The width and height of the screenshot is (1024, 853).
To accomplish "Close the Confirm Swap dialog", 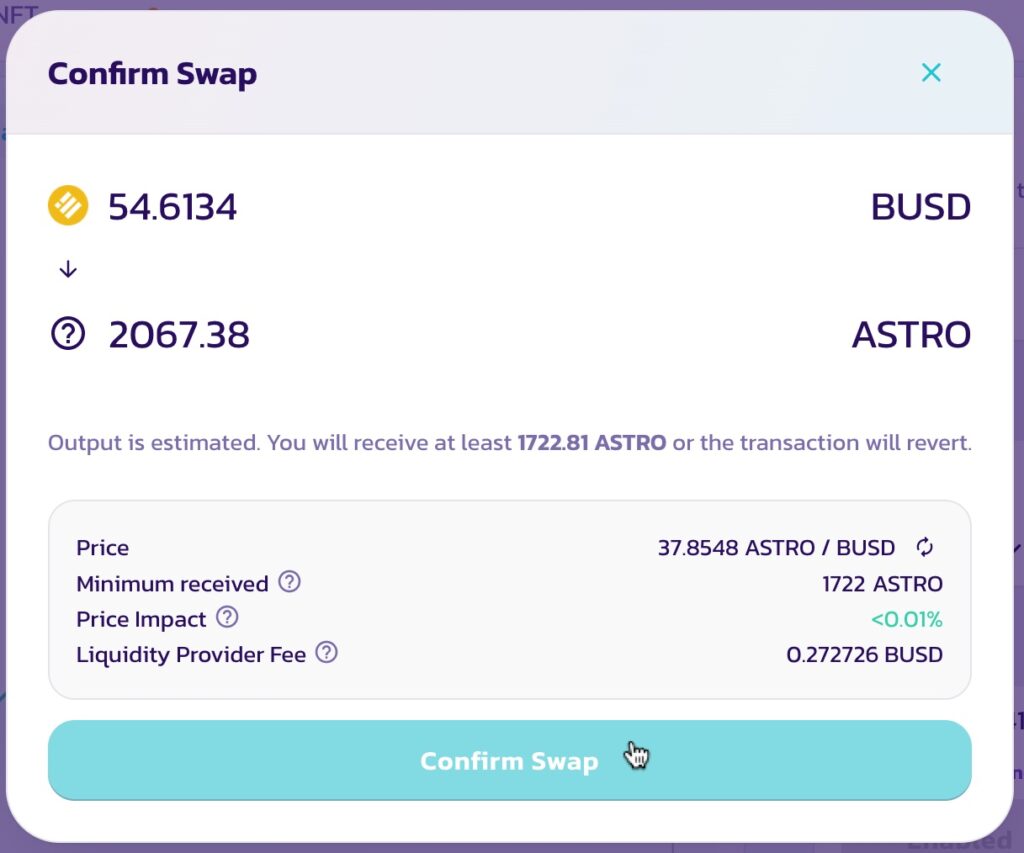I will click(931, 72).
